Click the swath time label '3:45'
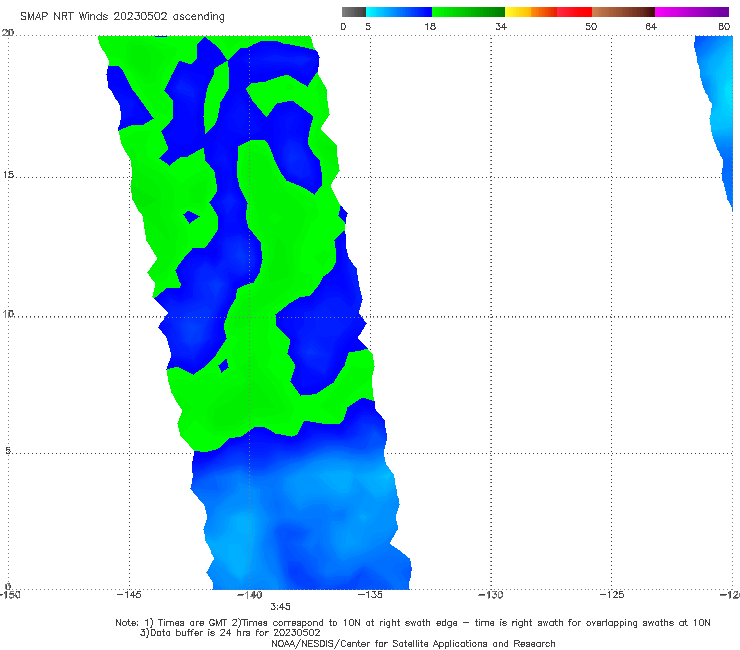The width and height of the screenshot is (740, 650). point(280,607)
